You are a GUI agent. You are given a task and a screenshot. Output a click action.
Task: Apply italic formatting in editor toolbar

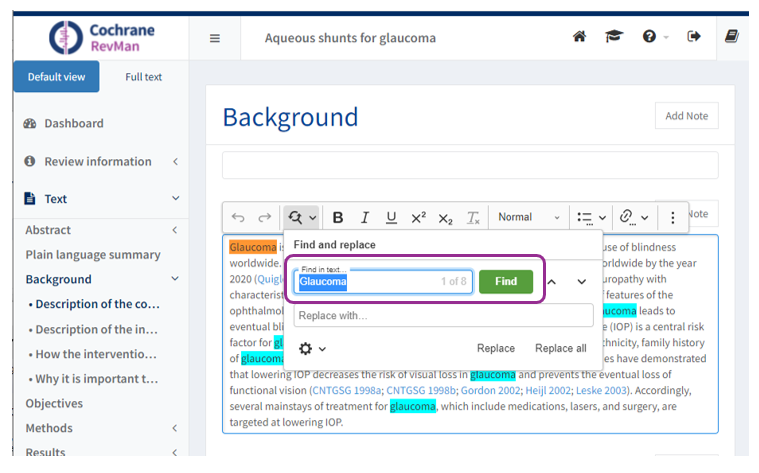[x=365, y=217]
